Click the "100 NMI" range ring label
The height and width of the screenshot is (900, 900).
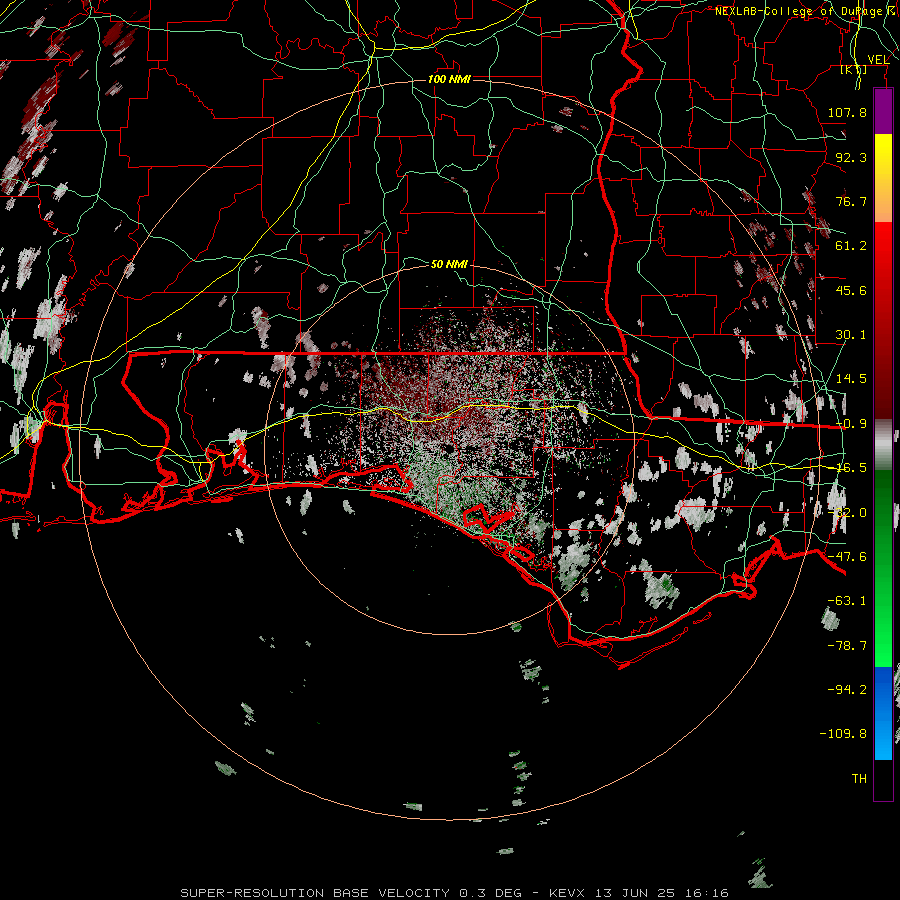pyautogui.click(x=449, y=79)
